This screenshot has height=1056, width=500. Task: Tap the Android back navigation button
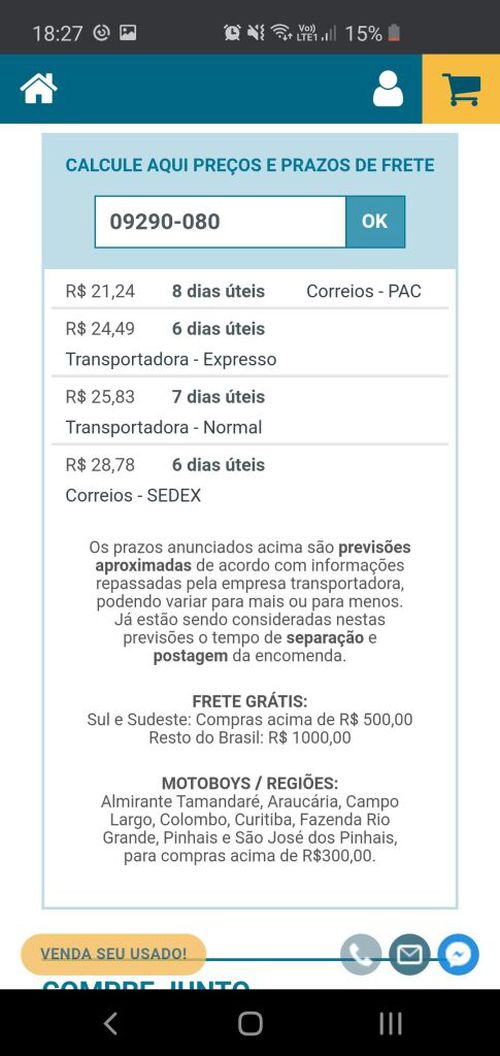coord(111,1023)
